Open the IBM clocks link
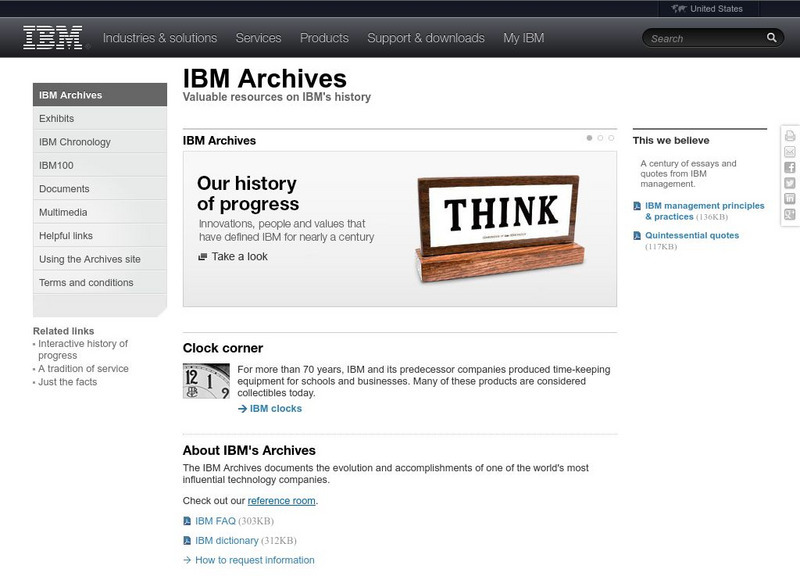Screen dimensions: 800x576 coord(276,409)
